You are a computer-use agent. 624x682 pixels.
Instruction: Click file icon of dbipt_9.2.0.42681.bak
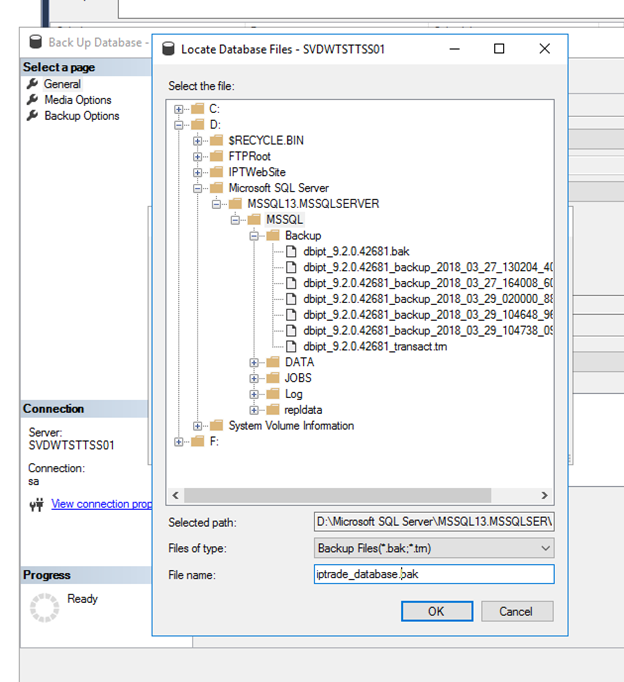[291, 251]
